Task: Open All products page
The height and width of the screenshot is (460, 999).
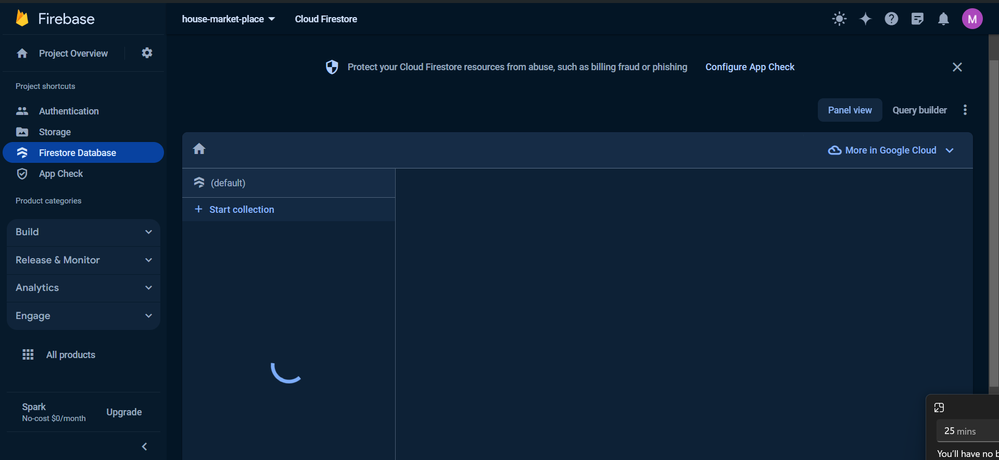Action: coord(70,355)
